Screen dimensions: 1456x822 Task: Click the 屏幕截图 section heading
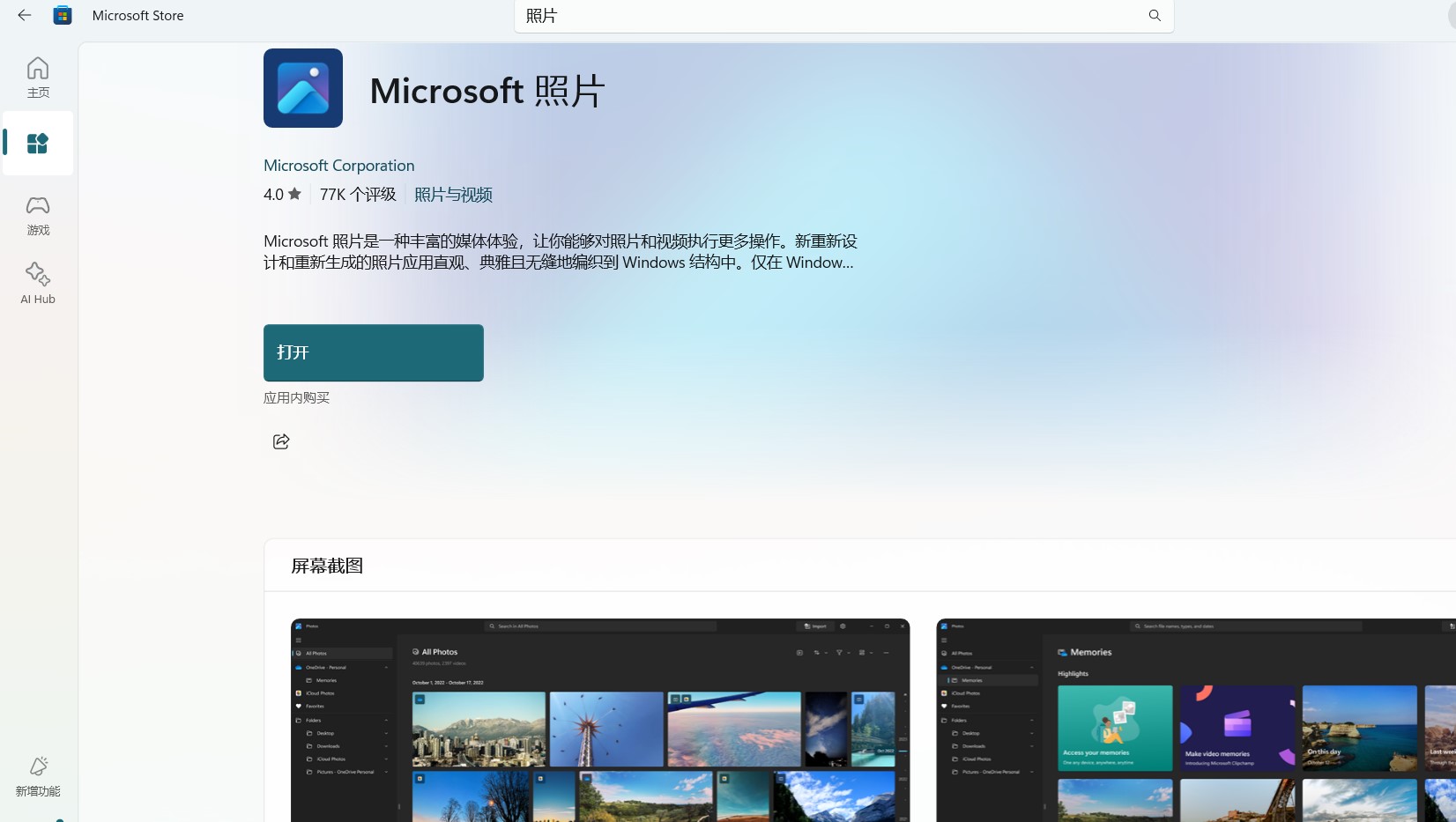click(x=327, y=566)
